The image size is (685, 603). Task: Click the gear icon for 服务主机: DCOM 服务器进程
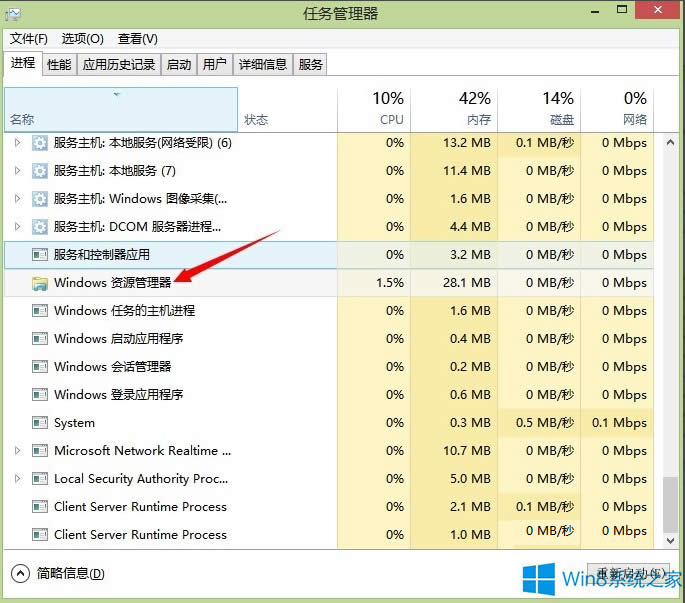pyautogui.click(x=40, y=227)
